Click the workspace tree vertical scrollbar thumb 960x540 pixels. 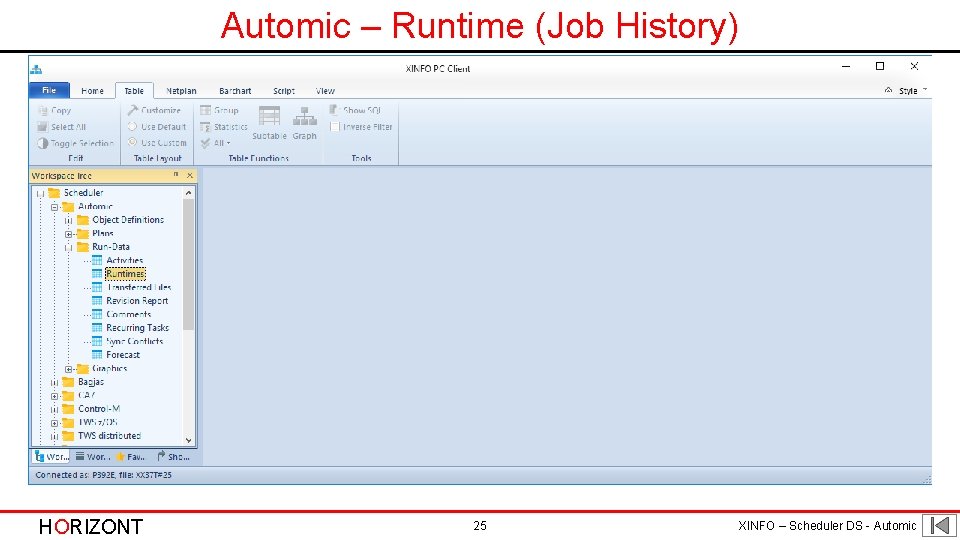(x=189, y=264)
